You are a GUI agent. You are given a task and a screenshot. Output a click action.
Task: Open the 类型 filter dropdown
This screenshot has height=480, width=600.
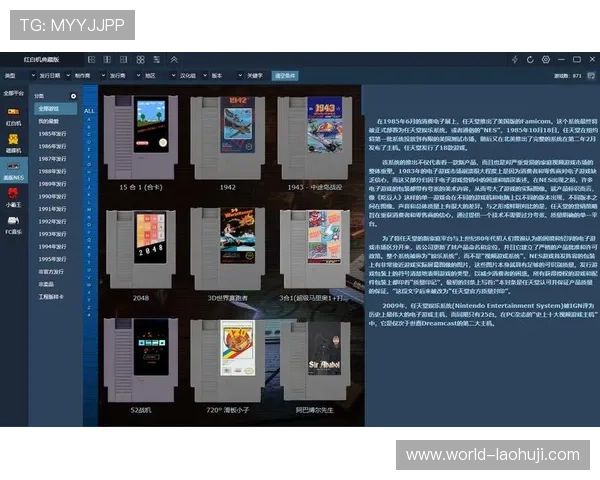click(x=20, y=76)
